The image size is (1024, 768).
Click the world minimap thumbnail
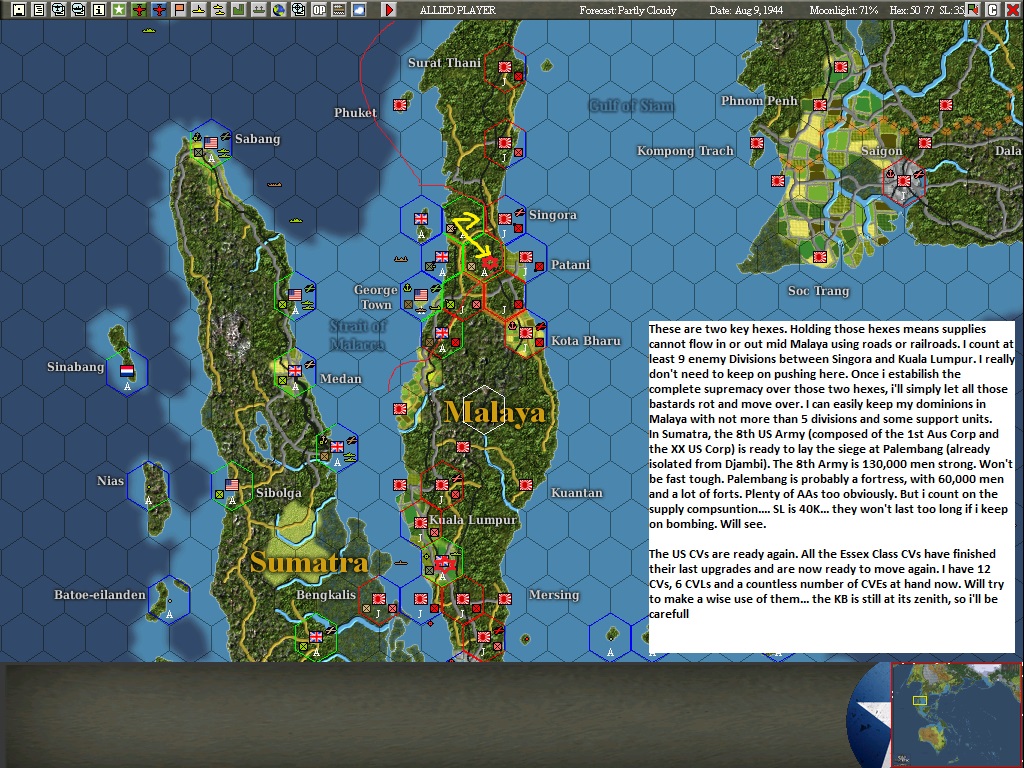click(956, 715)
